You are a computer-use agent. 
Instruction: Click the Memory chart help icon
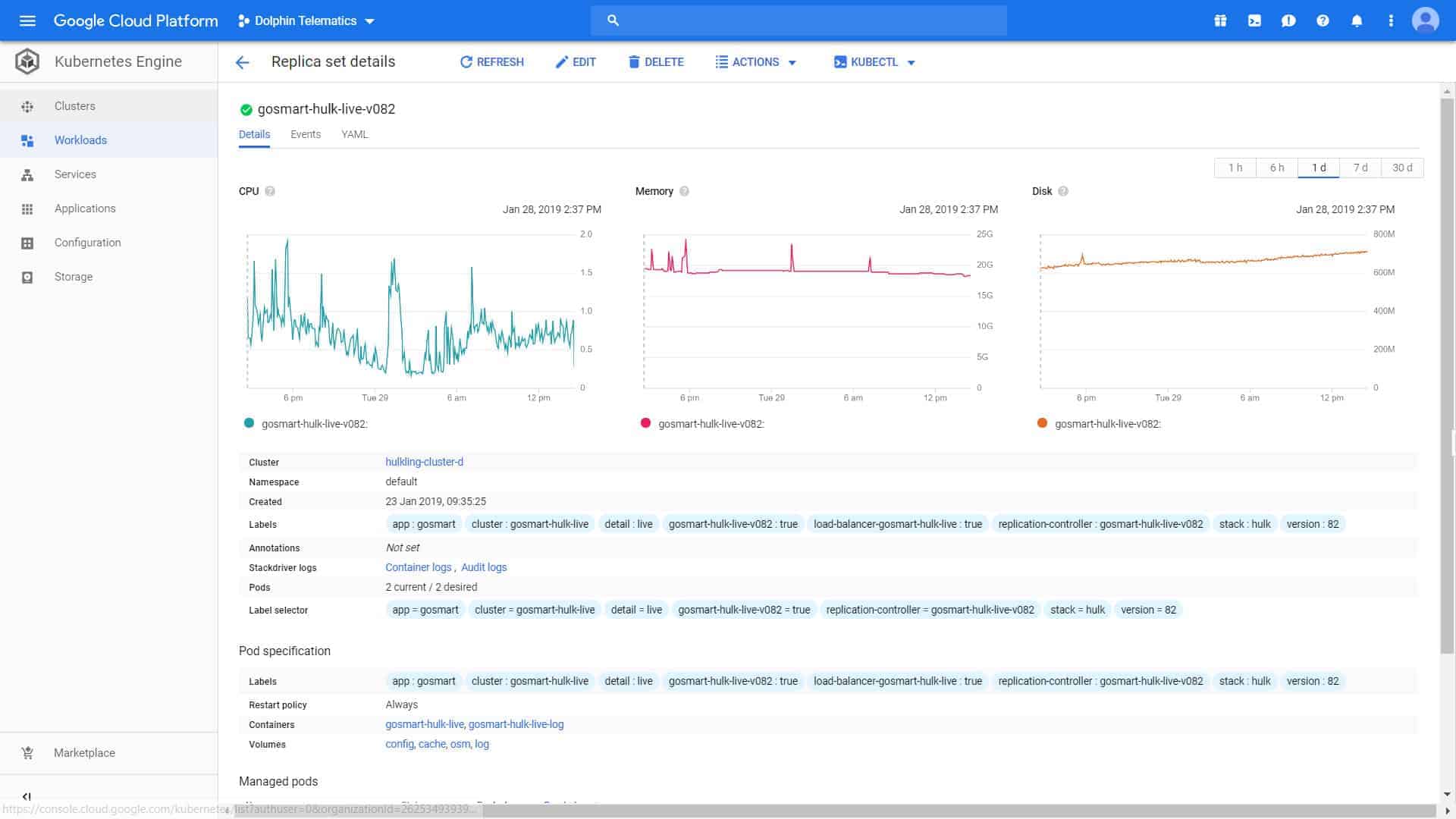pyautogui.click(x=684, y=191)
